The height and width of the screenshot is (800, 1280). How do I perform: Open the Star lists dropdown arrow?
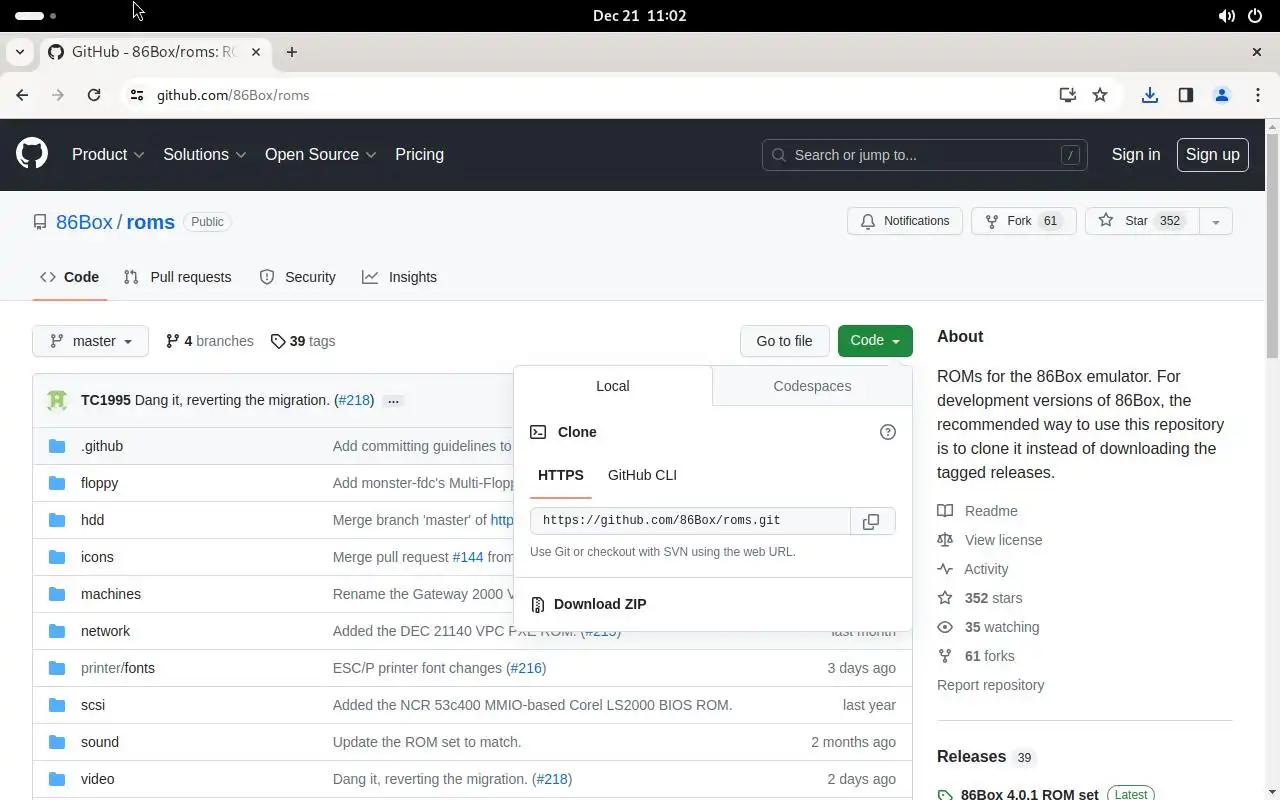[x=1215, y=221]
